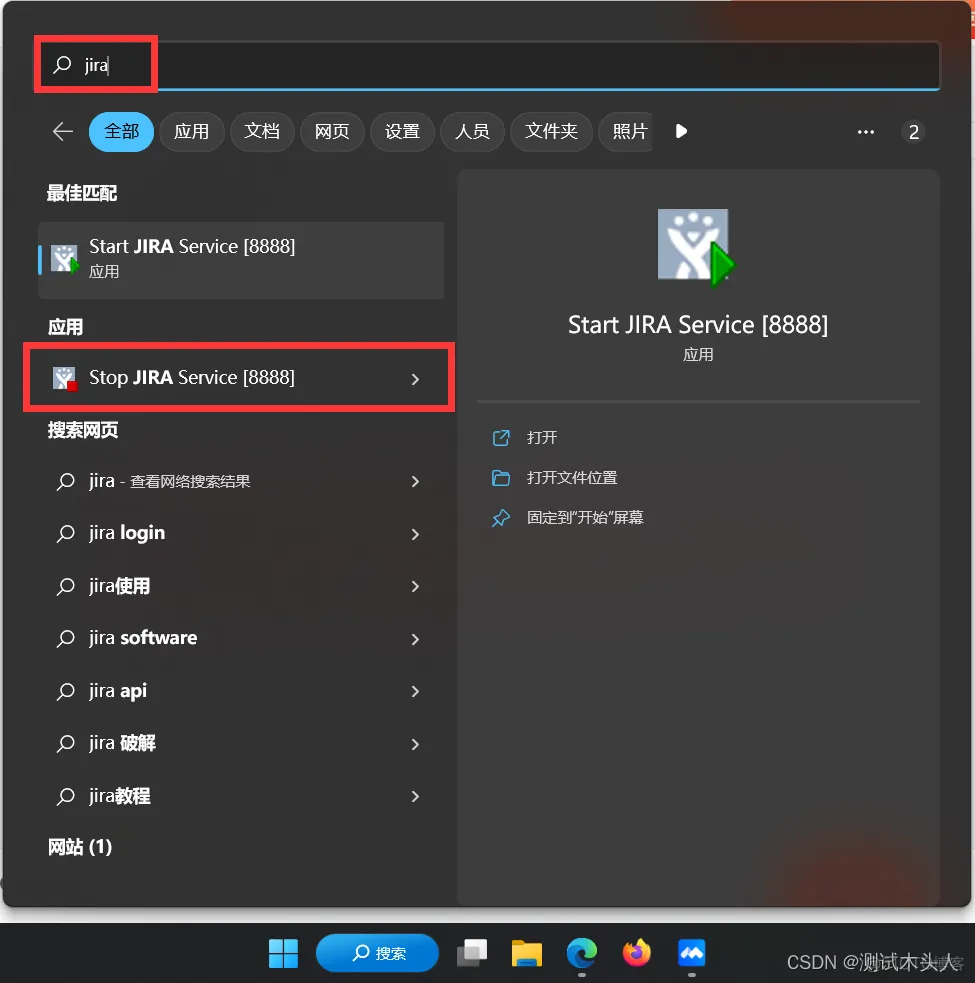Select the 人员 filter tab

[472, 132]
